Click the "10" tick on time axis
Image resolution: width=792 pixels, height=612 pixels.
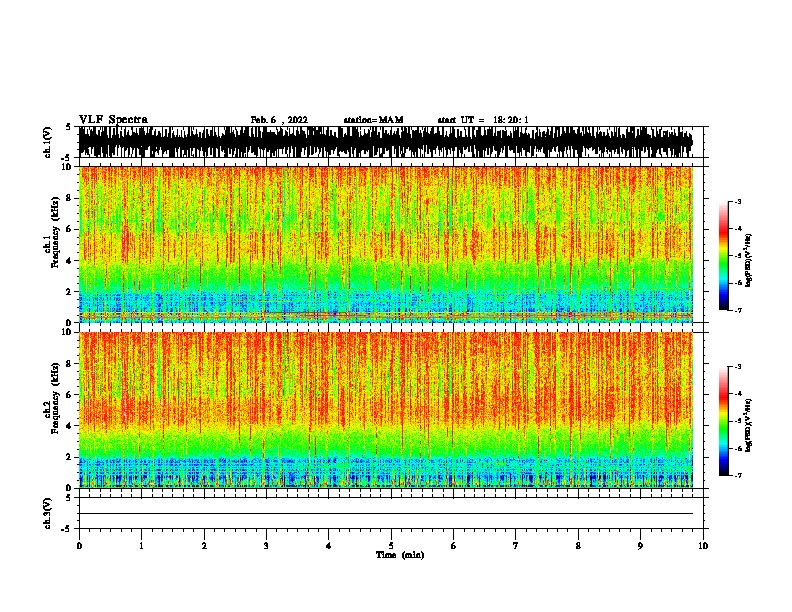coord(703,546)
